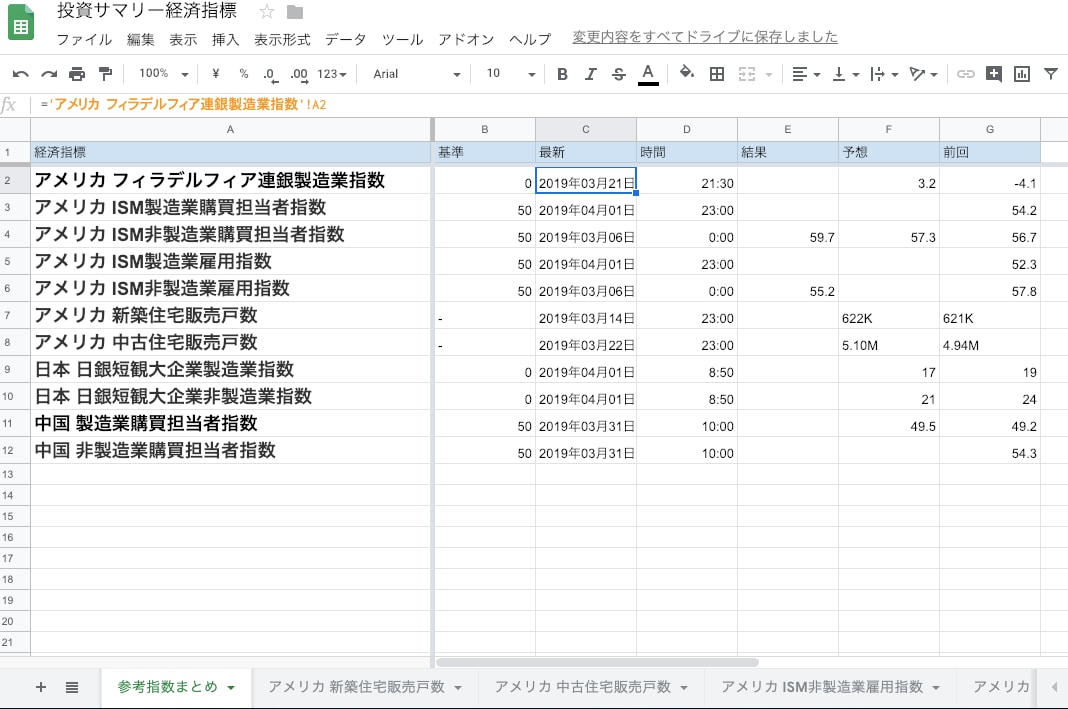Add a new sheet with plus button
This screenshot has width=1068, height=709.
click(41, 687)
